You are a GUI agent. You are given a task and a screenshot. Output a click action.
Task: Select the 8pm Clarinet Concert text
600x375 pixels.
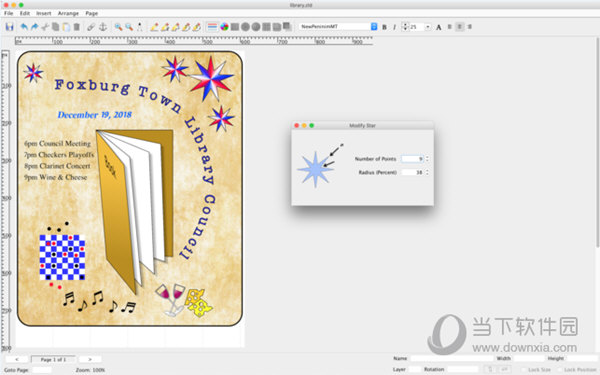(x=57, y=166)
